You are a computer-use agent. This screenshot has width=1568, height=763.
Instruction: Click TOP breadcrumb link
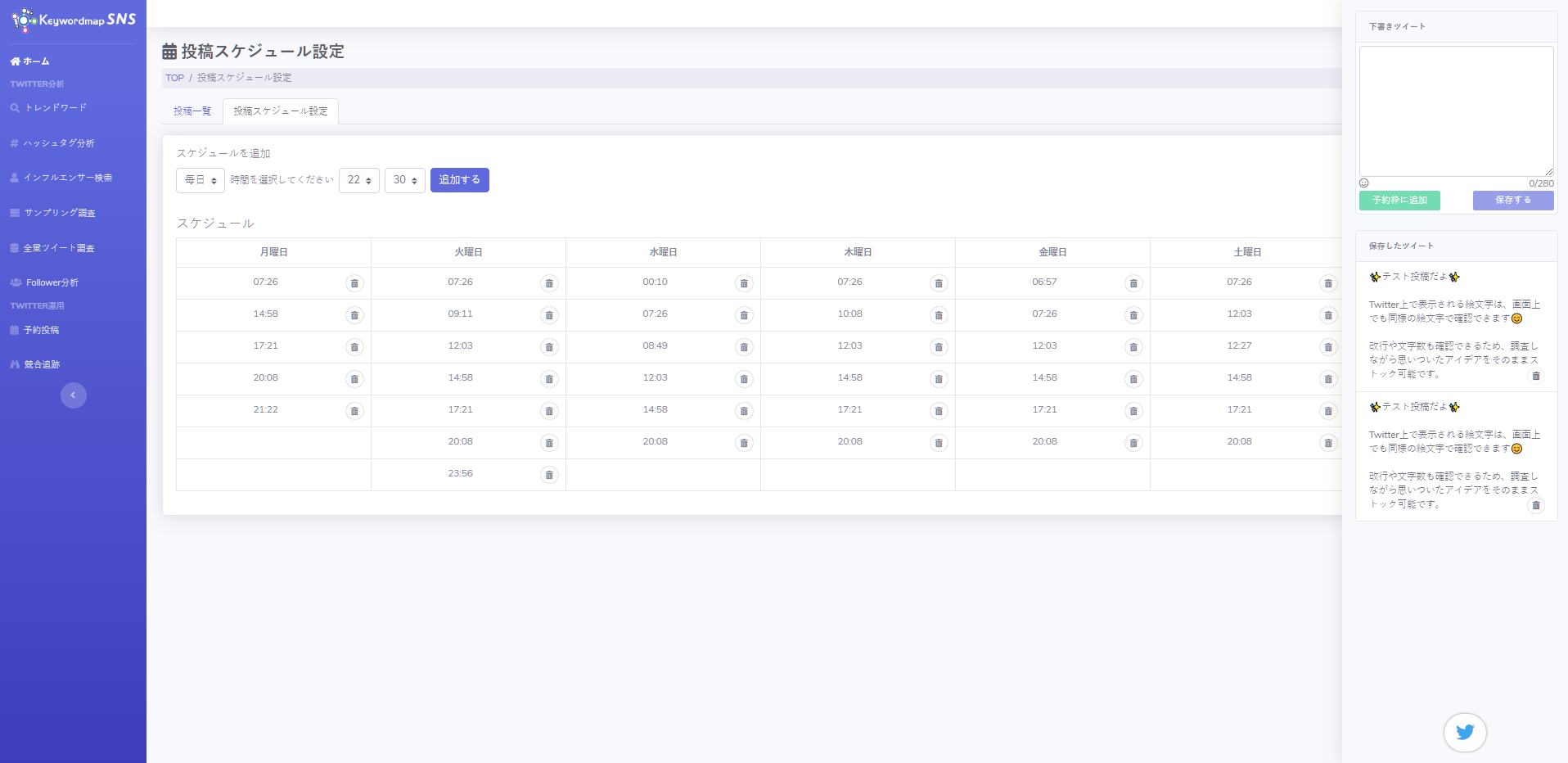(x=174, y=78)
